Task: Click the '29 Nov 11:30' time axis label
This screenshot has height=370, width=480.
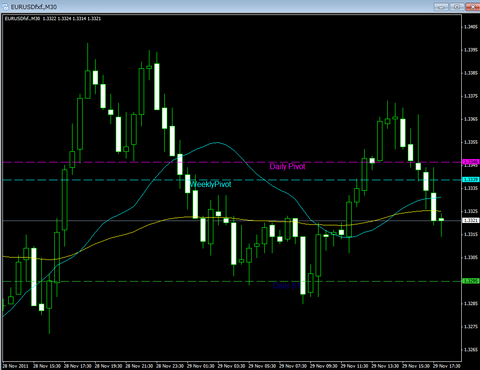Action: [x=355, y=366]
